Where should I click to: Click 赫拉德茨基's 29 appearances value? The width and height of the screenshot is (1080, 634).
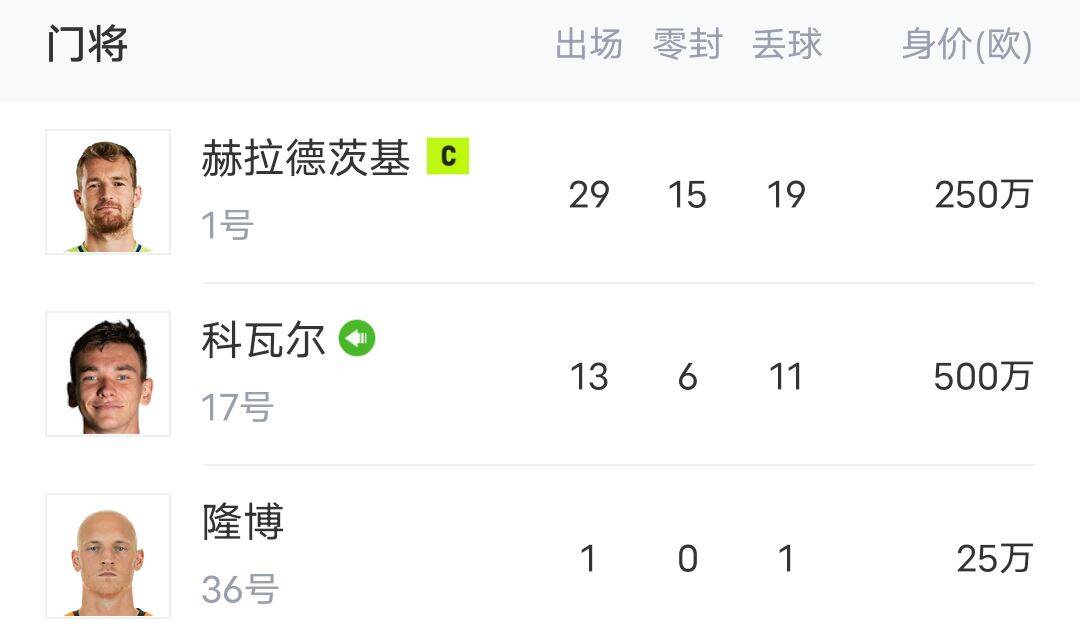tap(588, 195)
